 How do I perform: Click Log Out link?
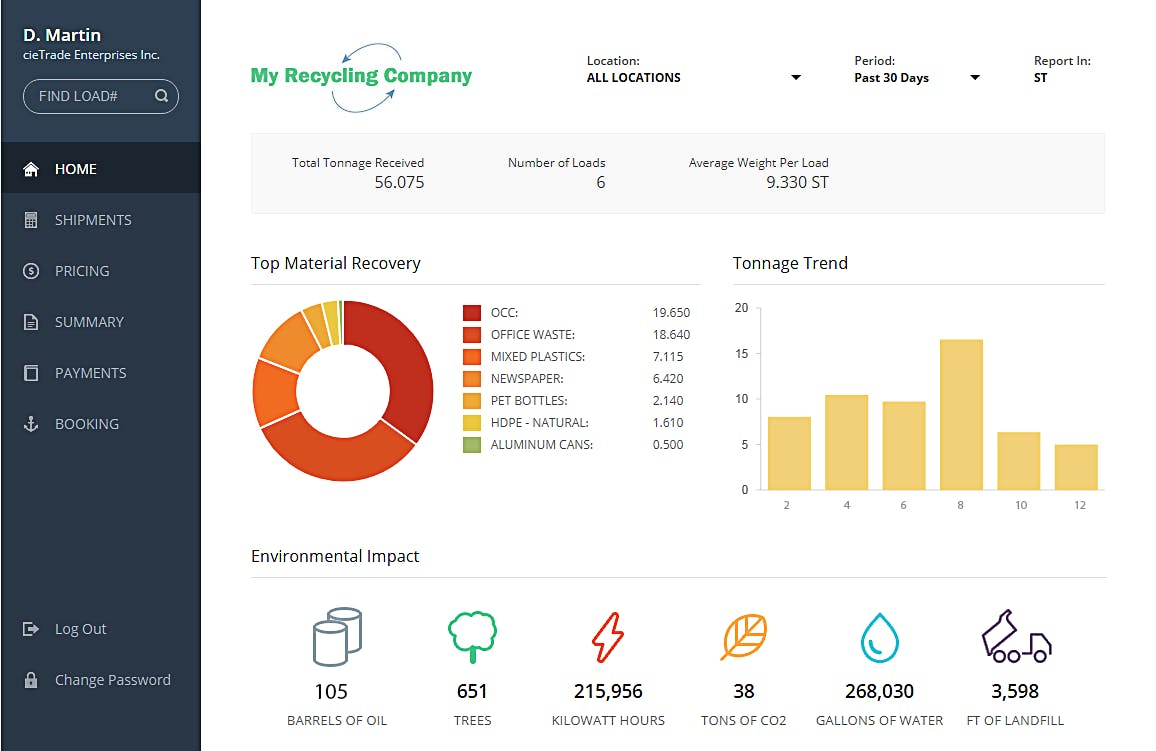pos(80,629)
